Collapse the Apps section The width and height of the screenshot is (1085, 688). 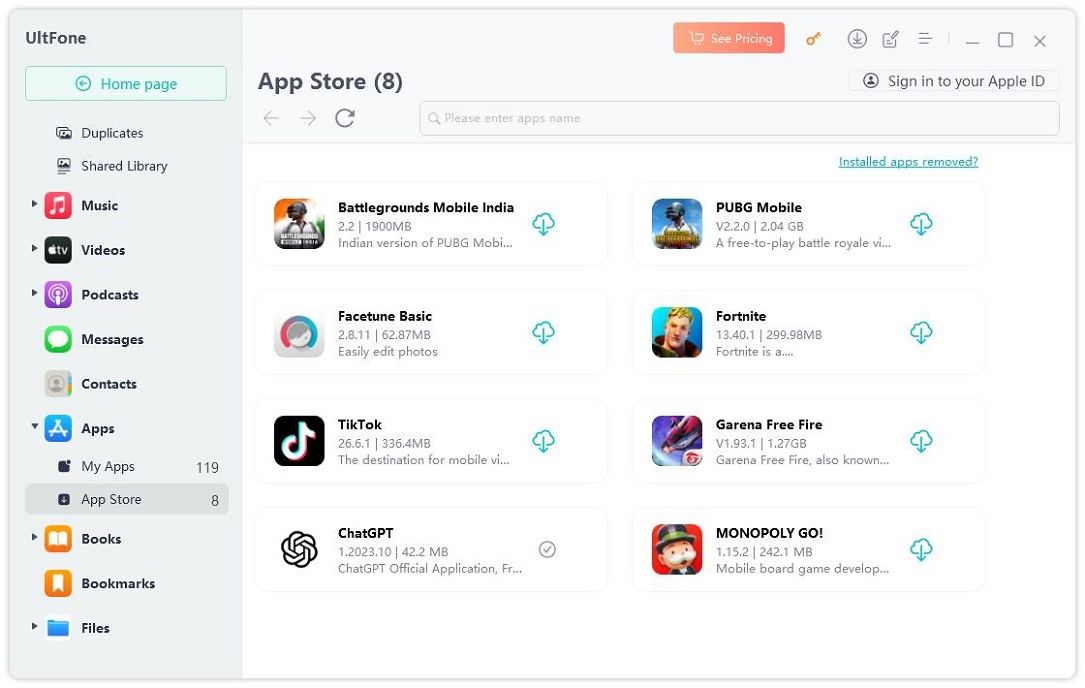[x=34, y=427]
